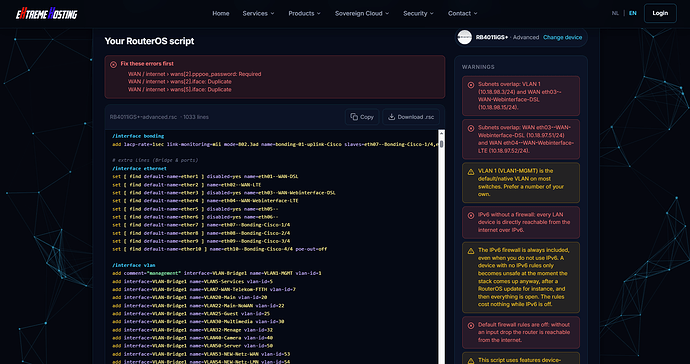Viewport: 690px width, 364px height.
Task: Click the '/interface bonding' code line
Action: (x=138, y=136)
